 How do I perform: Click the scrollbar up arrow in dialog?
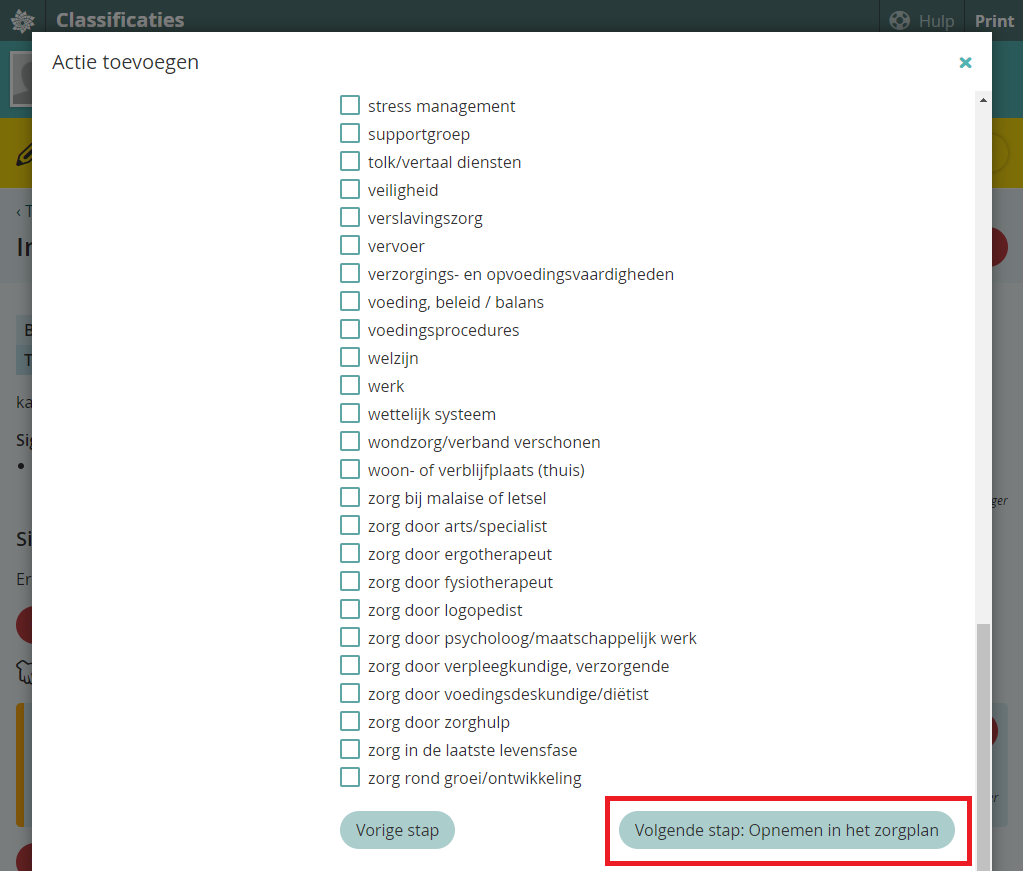coord(983,100)
